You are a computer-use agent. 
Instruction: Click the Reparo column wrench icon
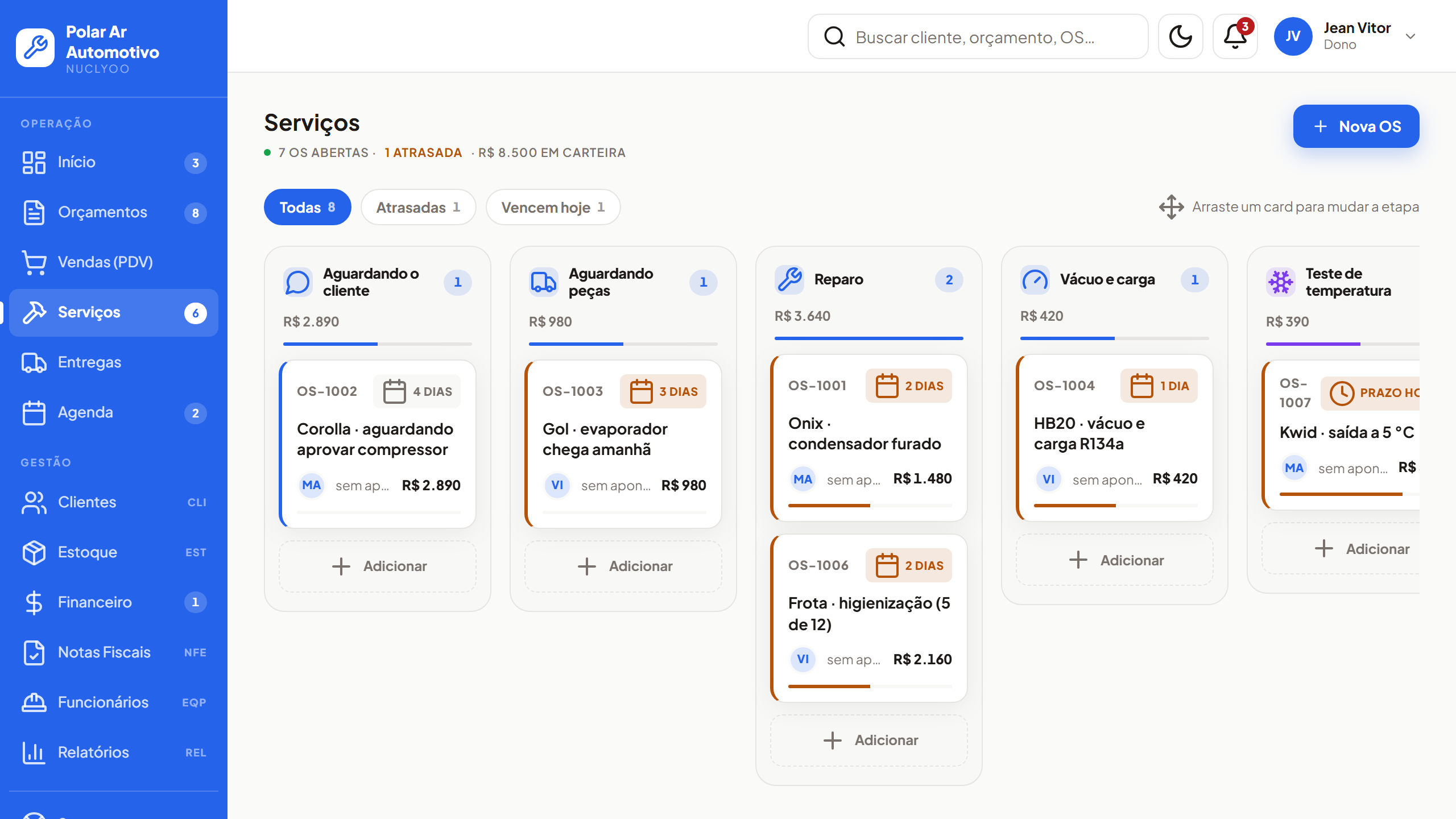[x=789, y=279]
